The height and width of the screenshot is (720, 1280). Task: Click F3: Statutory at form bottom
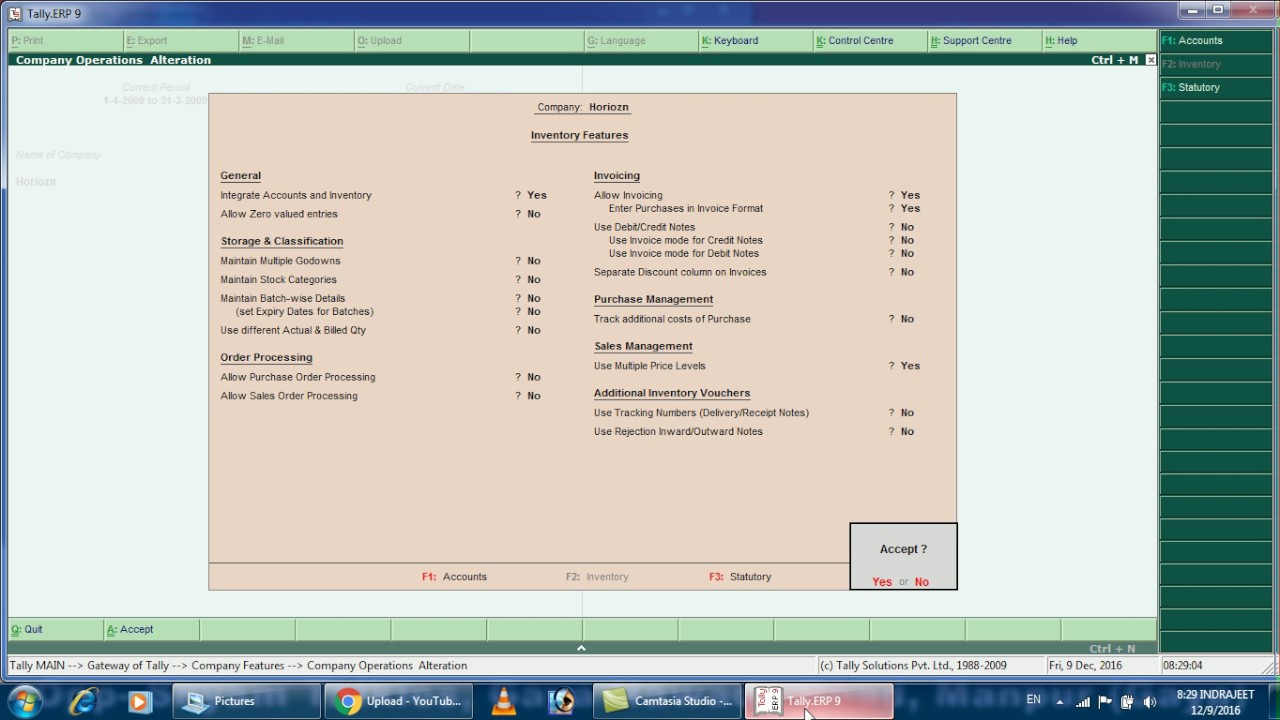[740, 577]
